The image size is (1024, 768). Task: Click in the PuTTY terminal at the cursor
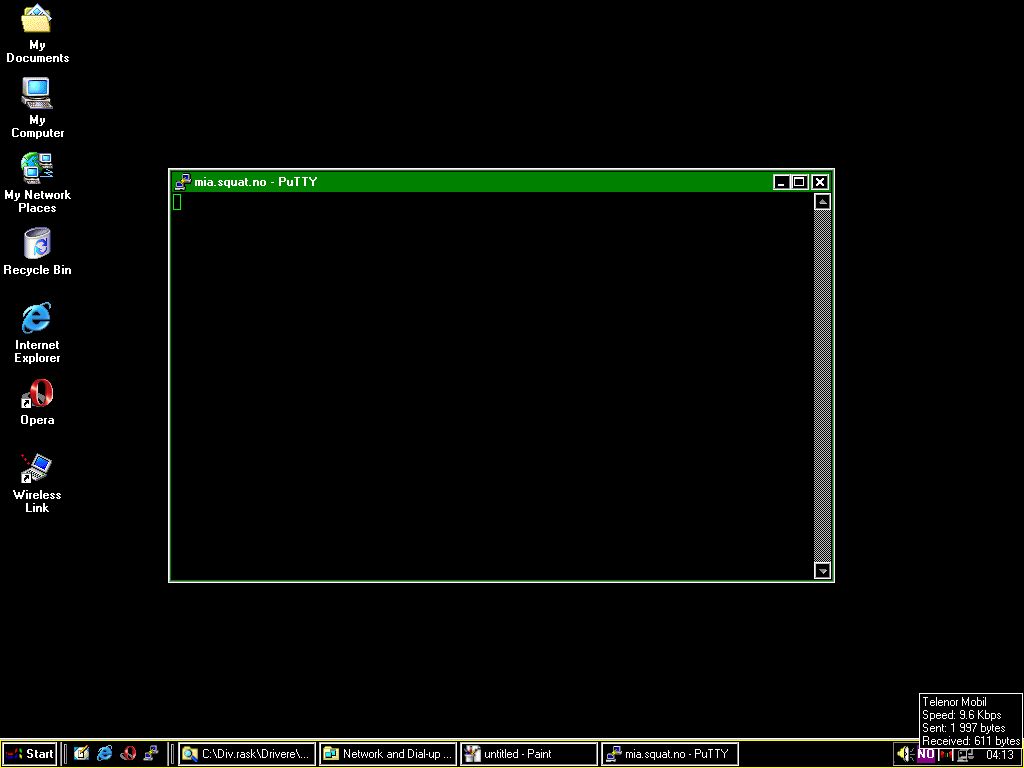[x=177, y=202]
